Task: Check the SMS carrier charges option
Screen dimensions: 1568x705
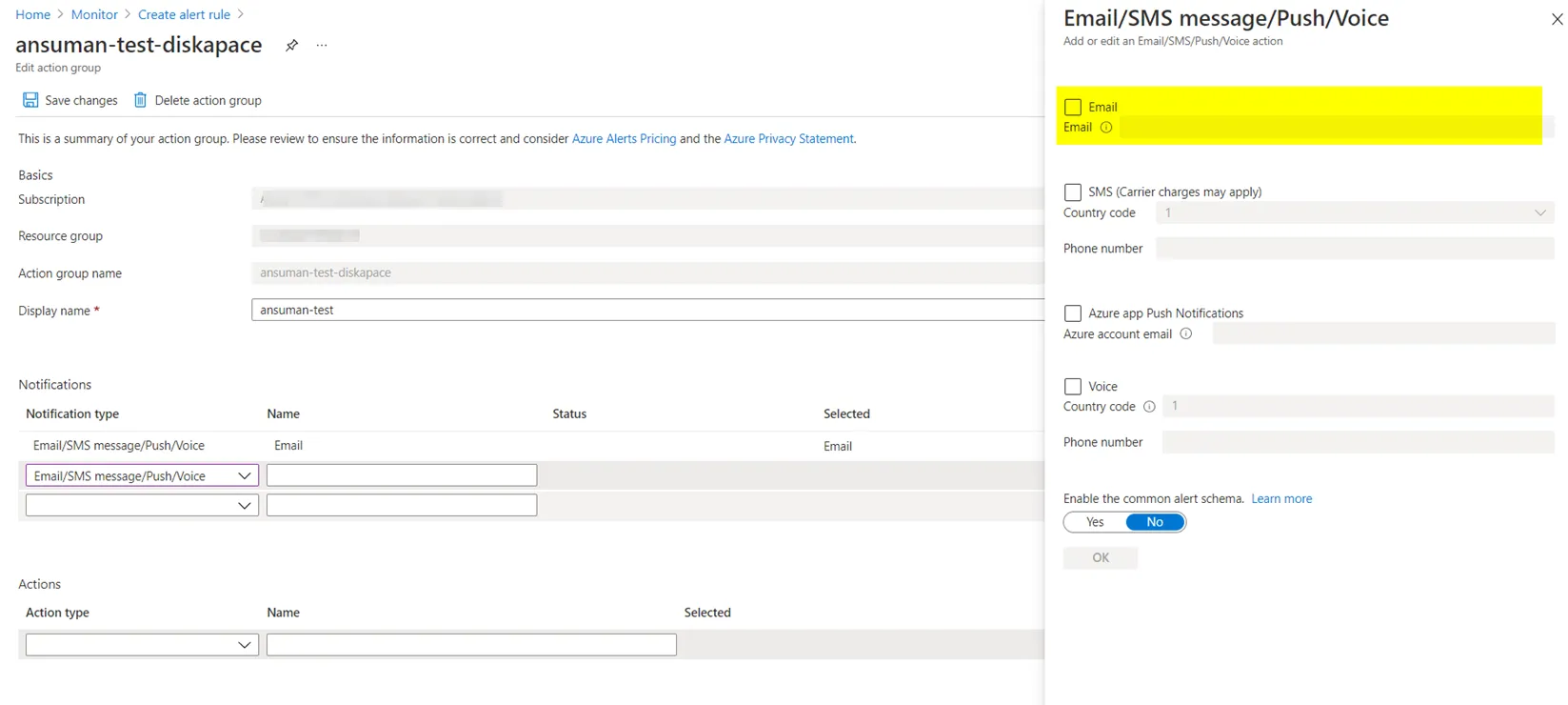Action: pyautogui.click(x=1073, y=192)
